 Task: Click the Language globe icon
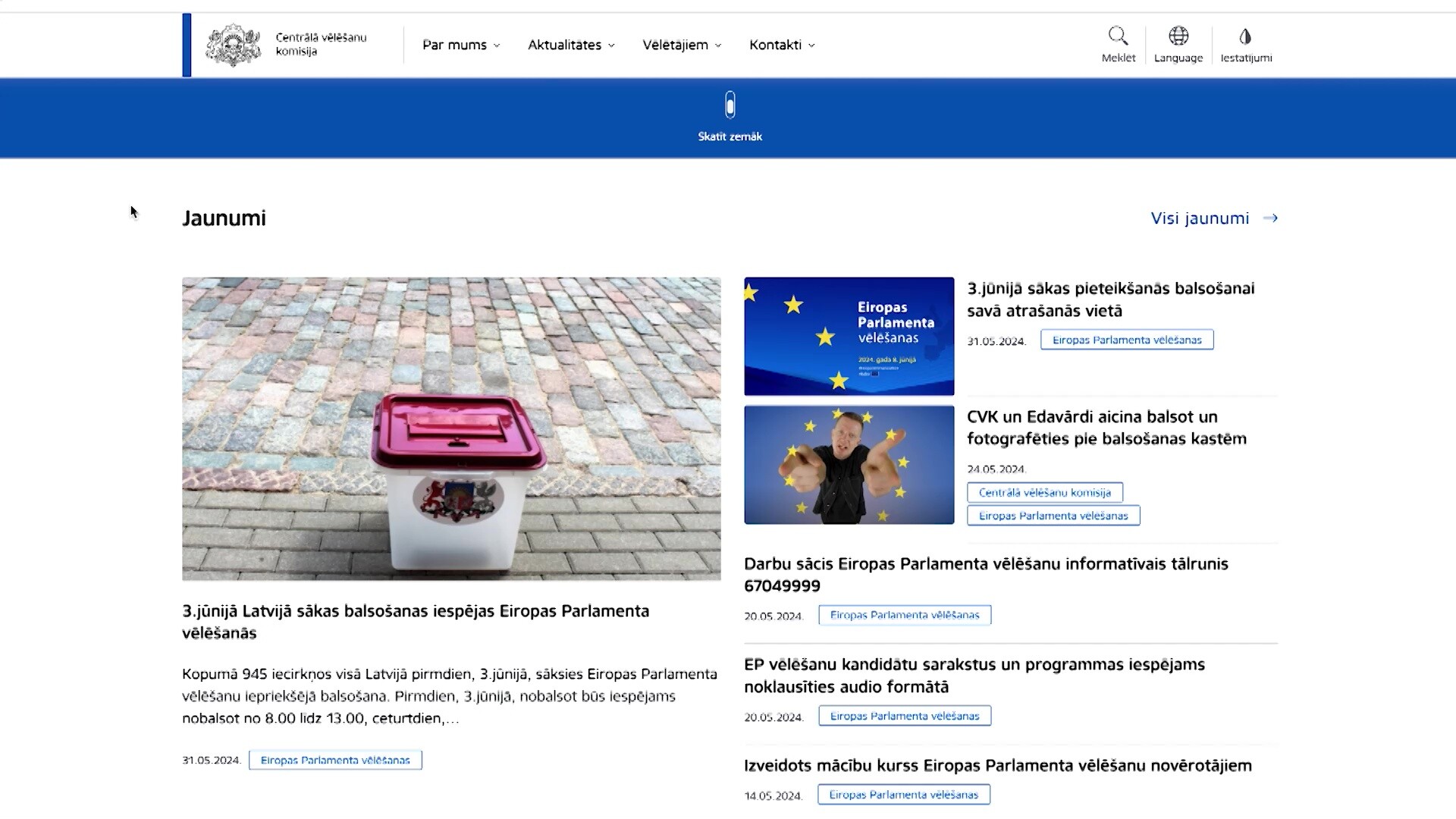click(1178, 36)
